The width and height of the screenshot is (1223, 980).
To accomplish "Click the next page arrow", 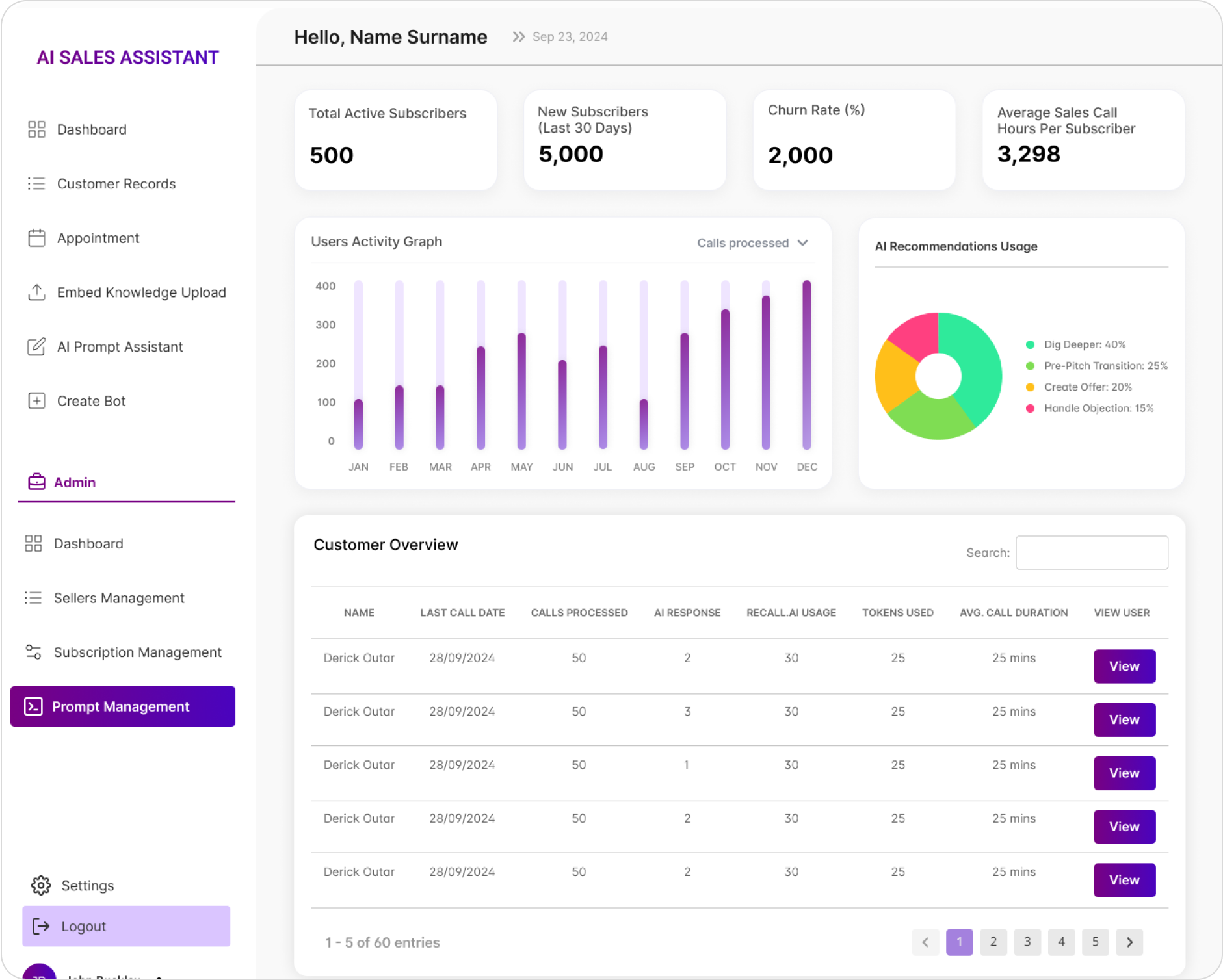I will click(x=1129, y=942).
